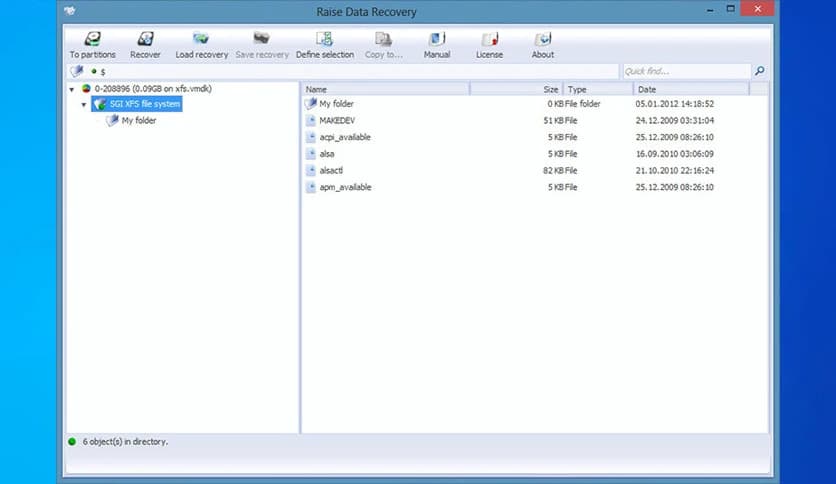The width and height of the screenshot is (836, 484).
Task: Click the Recover toolbar icon
Action: (145, 39)
